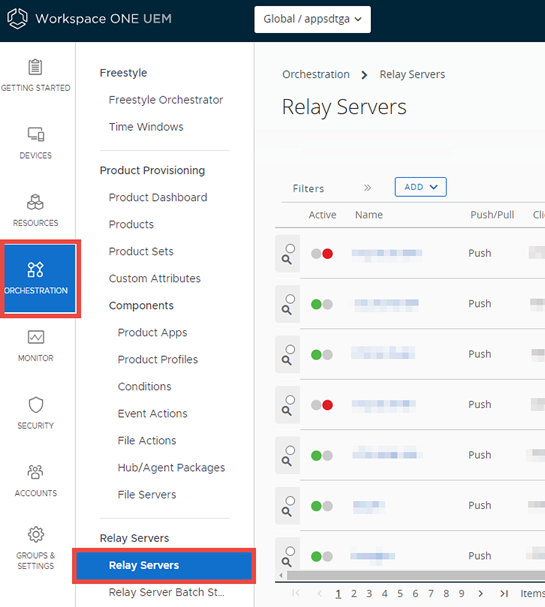This screenshot has height=607, width=545.
Task: Open Freestyle Orchestrator menu item
Action: [x=166, y=100]
